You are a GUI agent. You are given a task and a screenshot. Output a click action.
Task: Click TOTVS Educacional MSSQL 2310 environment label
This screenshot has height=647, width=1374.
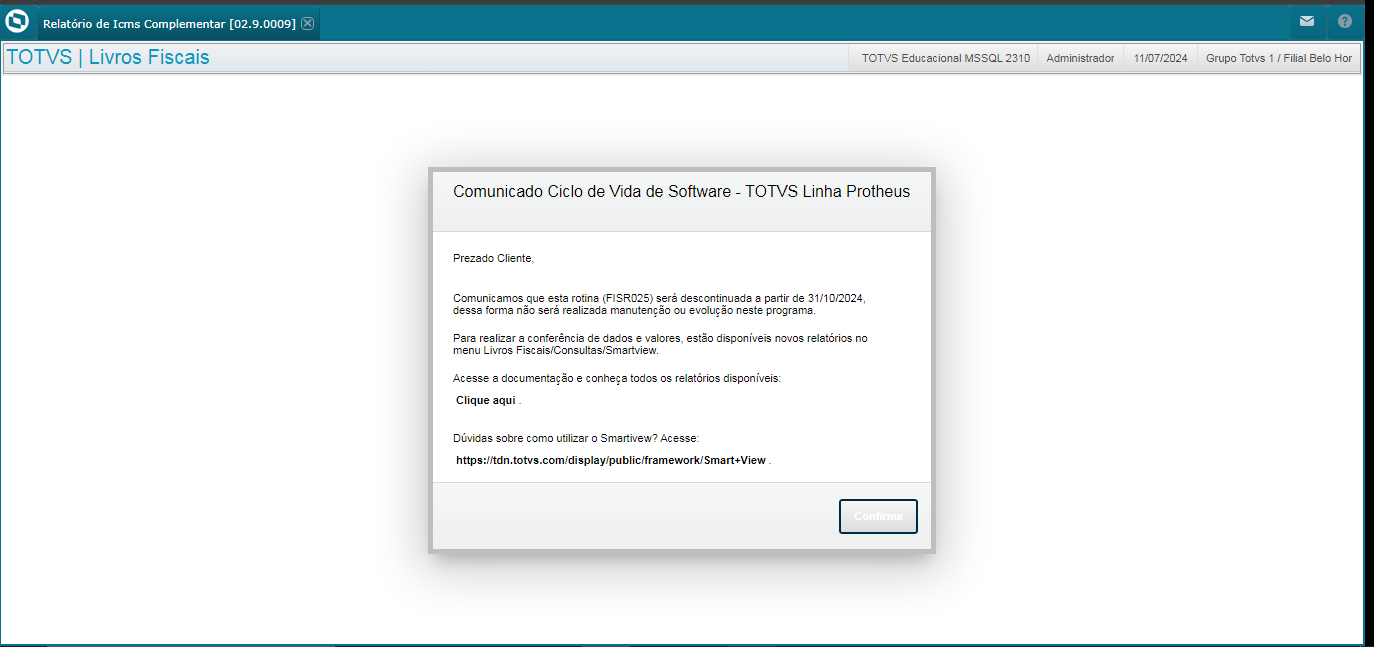point(945,58)
